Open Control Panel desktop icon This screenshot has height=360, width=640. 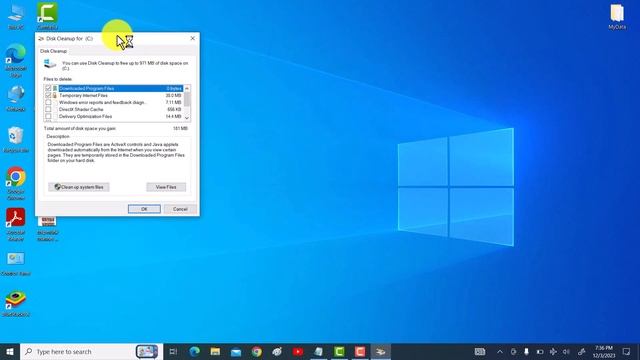tap(16, 264)
